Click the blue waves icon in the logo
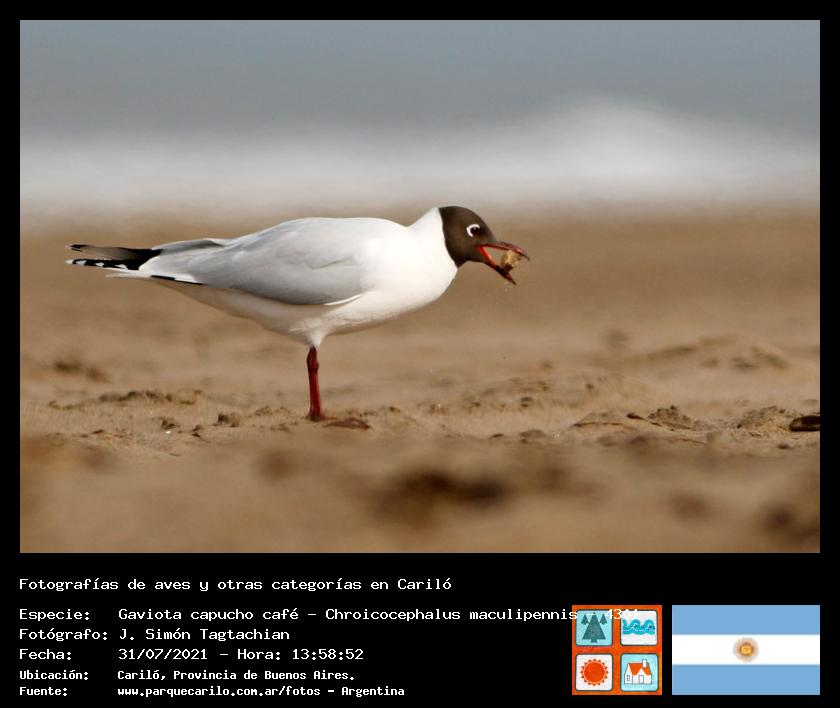 (x=639, y=628)
